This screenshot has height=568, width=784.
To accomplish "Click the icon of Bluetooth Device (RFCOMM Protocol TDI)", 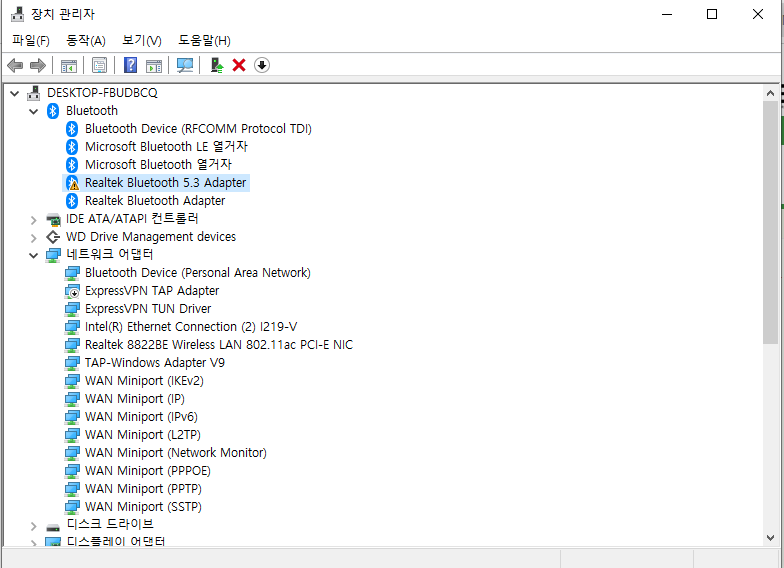I will click(x=72, y=129).
